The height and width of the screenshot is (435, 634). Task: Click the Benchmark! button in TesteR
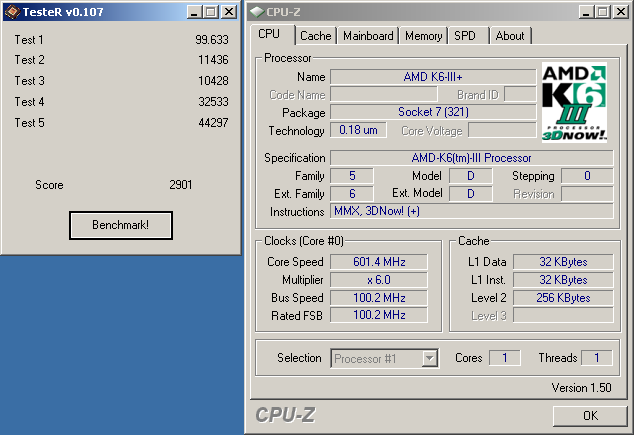(x=120, y=225)
